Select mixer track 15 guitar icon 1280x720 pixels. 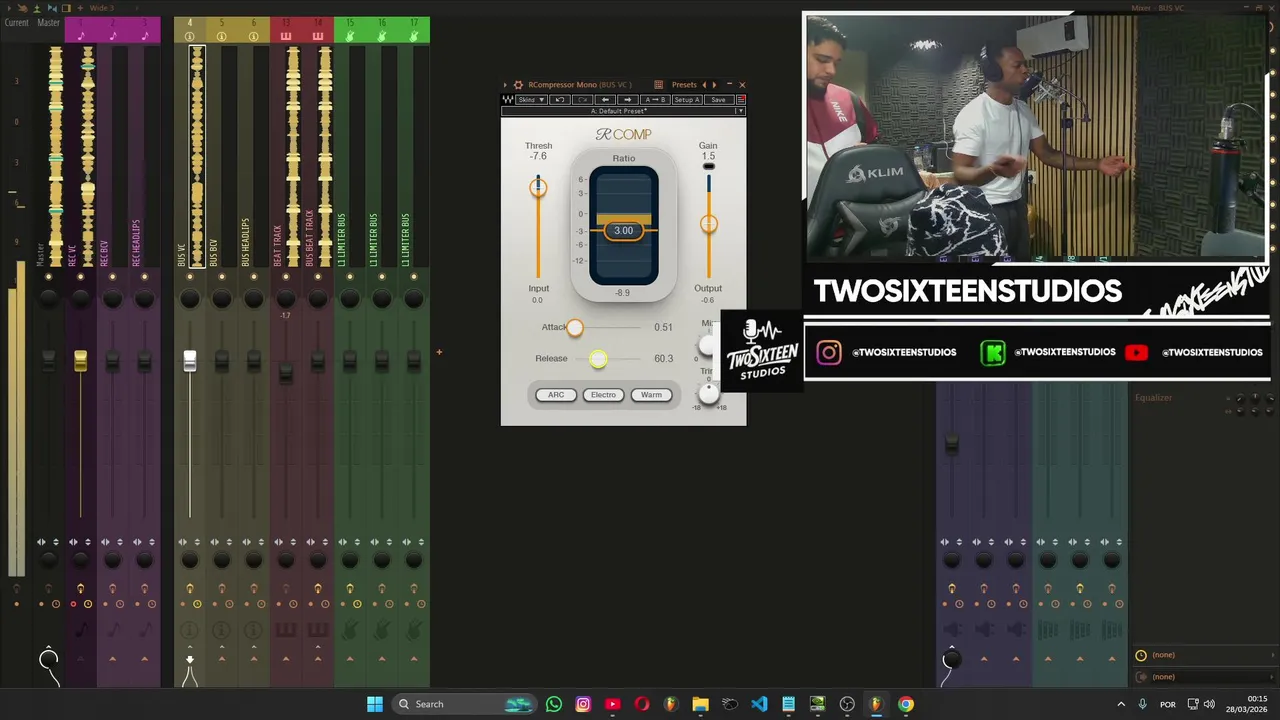pyautogui.click(x=350, y=37)
